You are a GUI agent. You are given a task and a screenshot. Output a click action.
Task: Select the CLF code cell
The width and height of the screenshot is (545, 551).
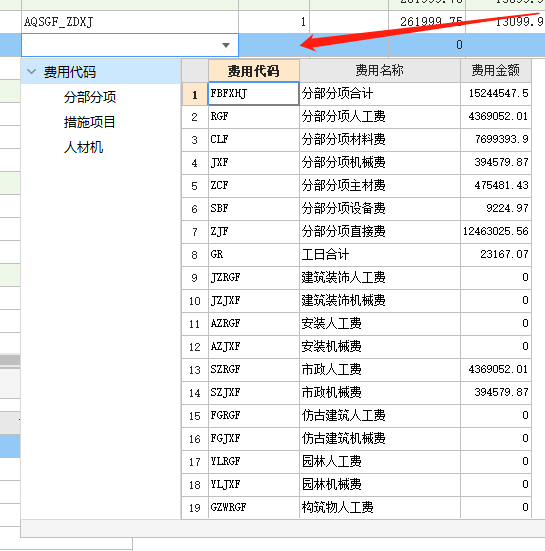[254, 140]
